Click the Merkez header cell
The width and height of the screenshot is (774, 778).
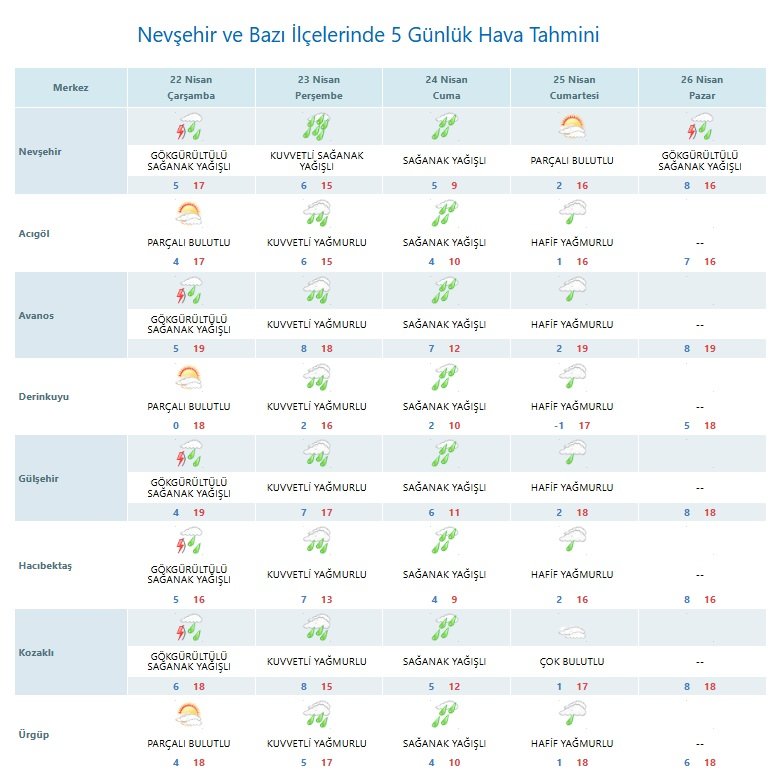[71, 88]
